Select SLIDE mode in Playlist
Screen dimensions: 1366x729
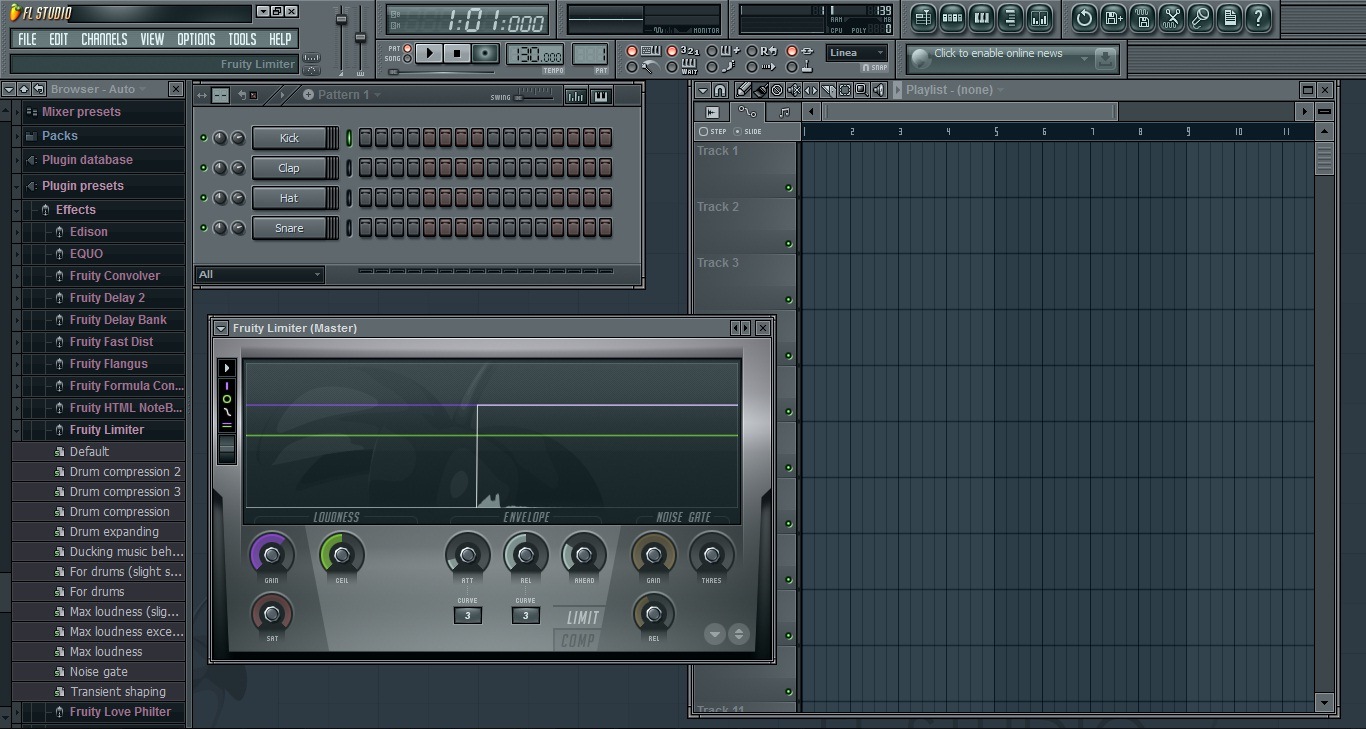coord(748,131)
